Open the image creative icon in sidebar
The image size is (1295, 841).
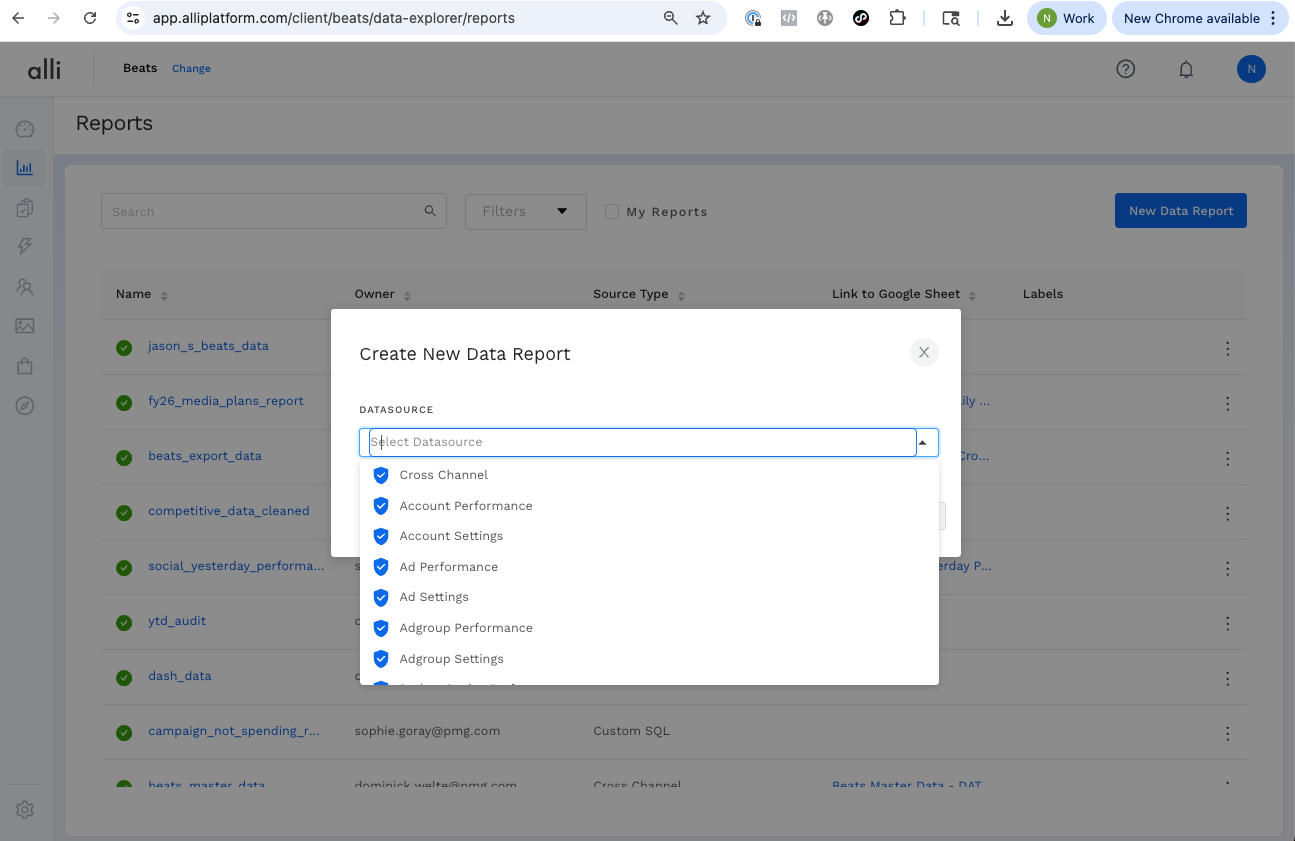tap(25, 326)
